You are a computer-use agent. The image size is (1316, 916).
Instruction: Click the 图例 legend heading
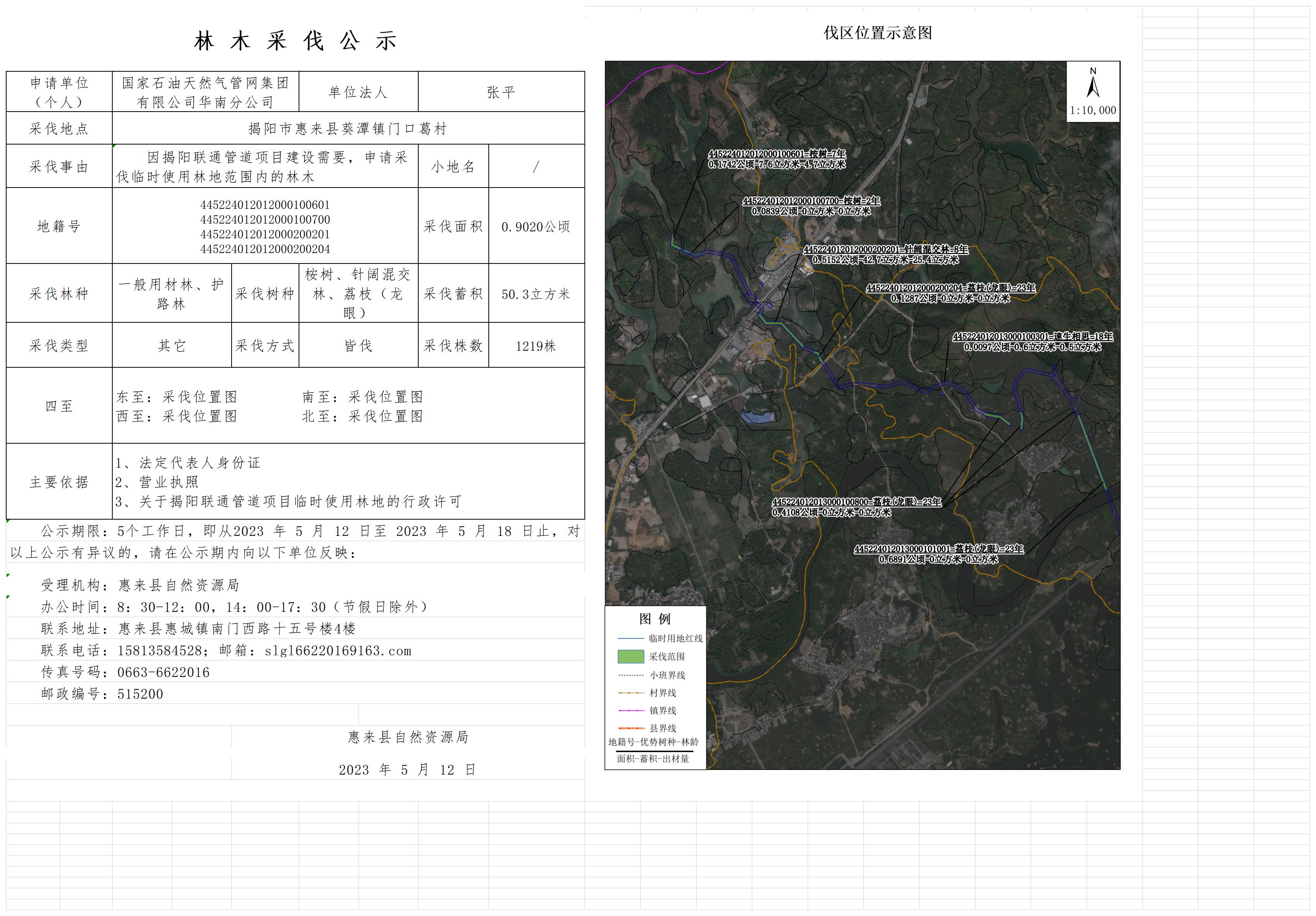[655, 619]
